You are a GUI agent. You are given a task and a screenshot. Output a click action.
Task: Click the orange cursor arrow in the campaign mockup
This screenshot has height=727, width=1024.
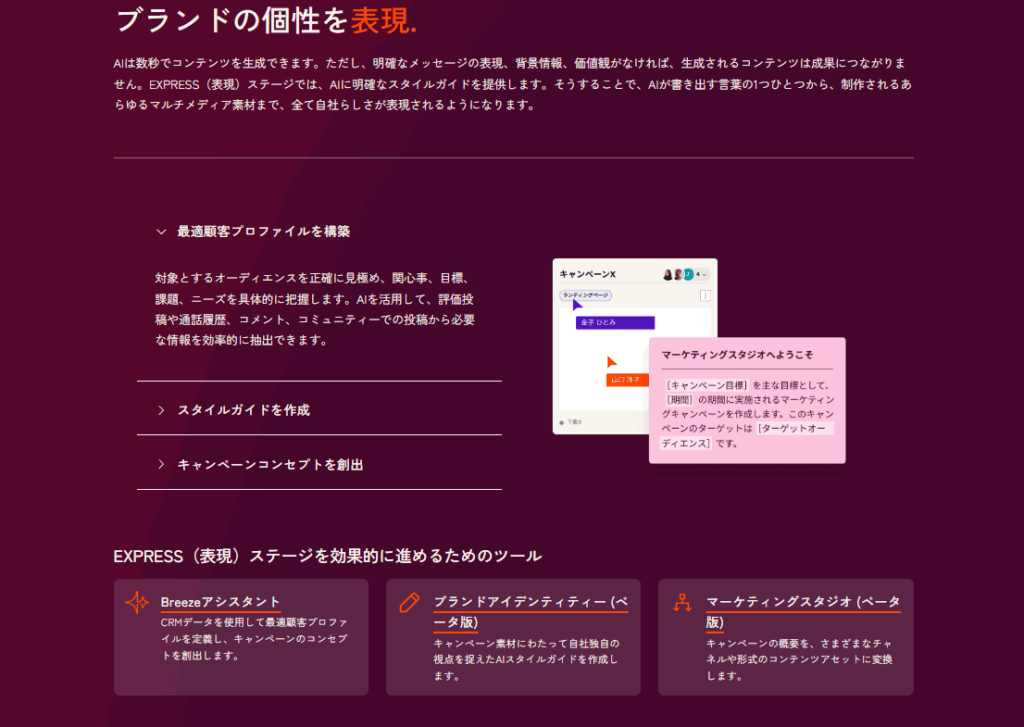pyautogui.click(x=612, y=363)
